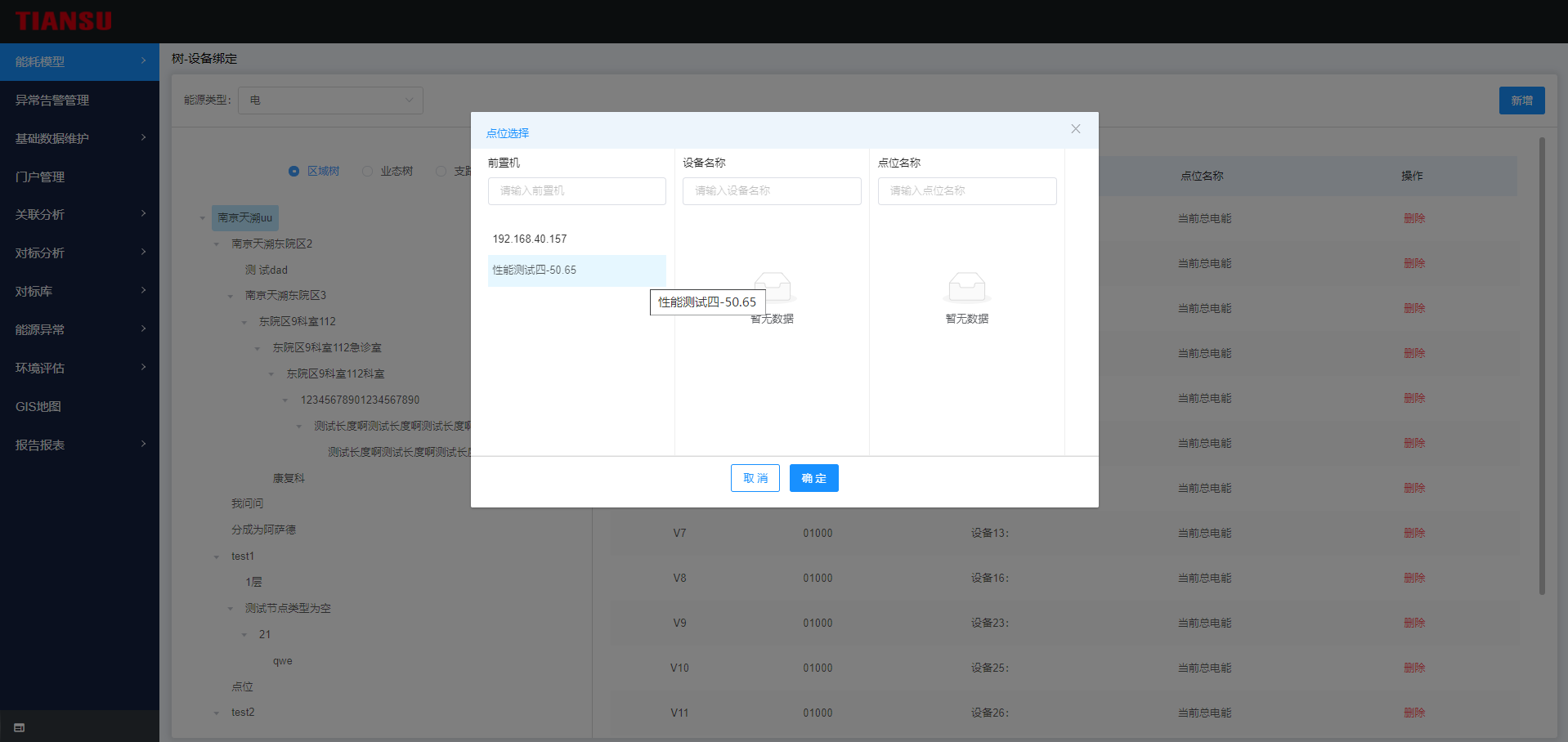Delete the V9 设备23 row
This screenshot has width=1568, height=742.
pos(1414,623)
